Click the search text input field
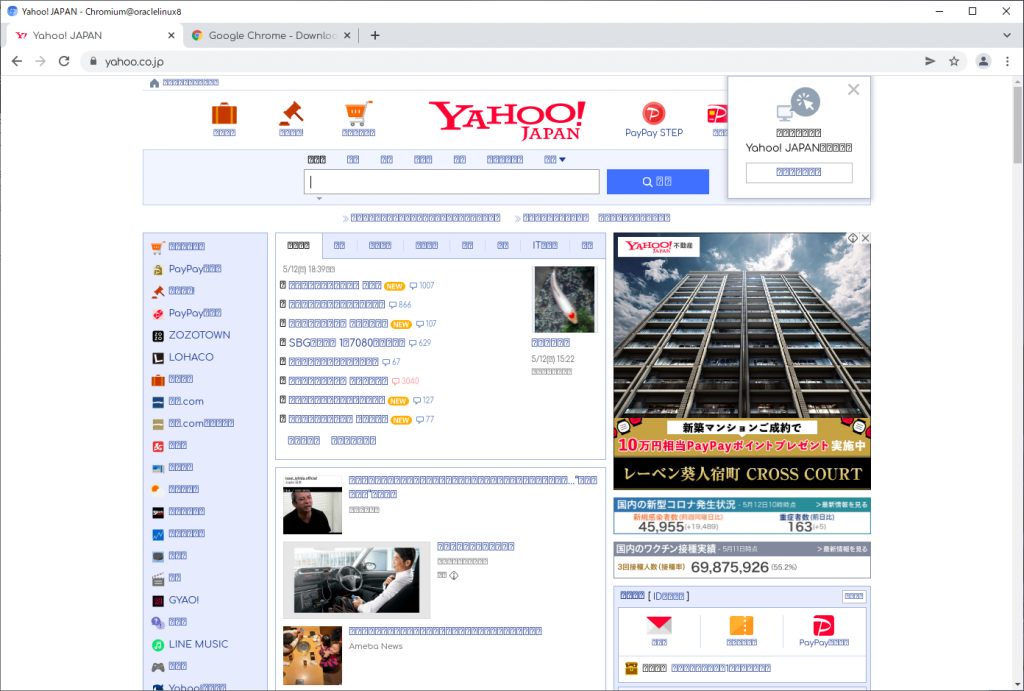Image resolution: width=1024 pixels, height=691 pixels. click(451, 182)
